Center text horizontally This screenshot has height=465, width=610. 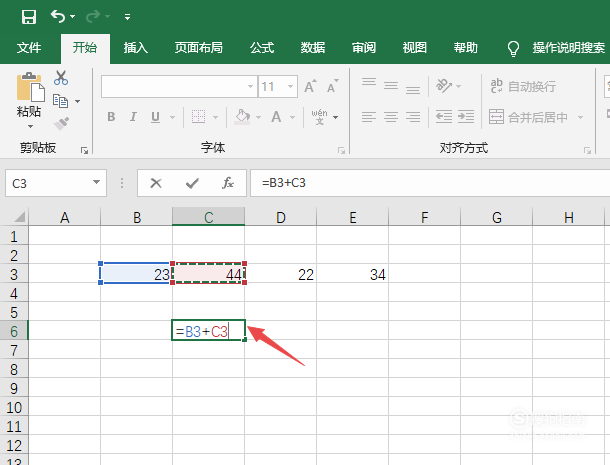(x=391, y=117)
